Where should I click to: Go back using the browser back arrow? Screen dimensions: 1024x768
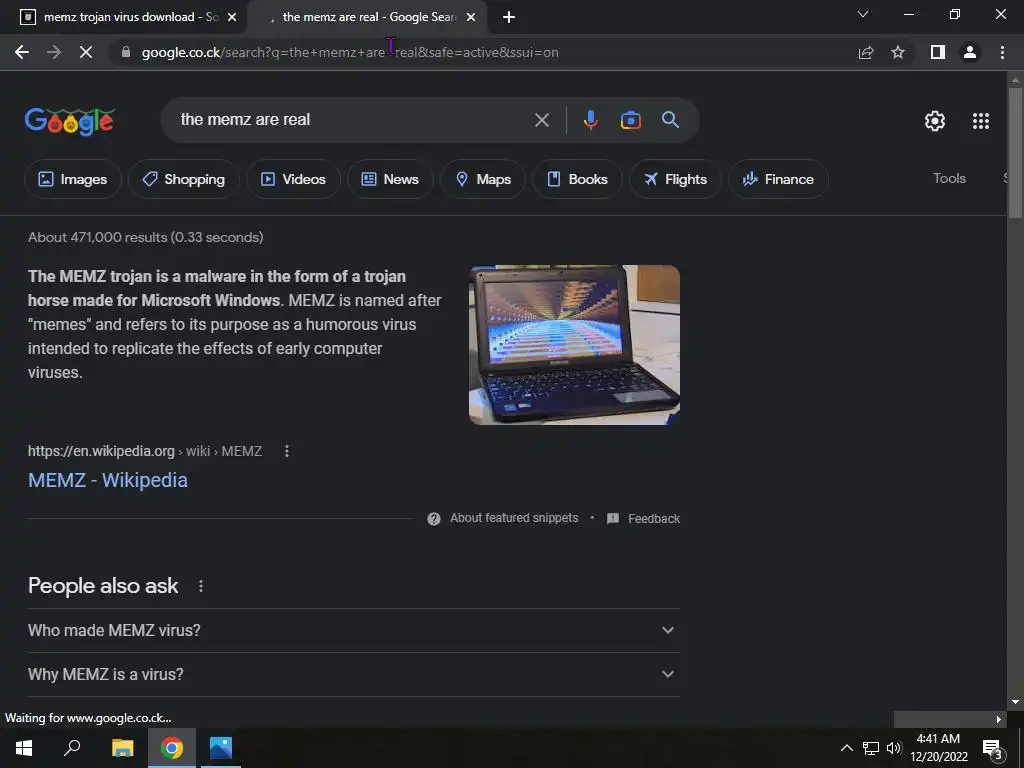click(x=22, y=52)
